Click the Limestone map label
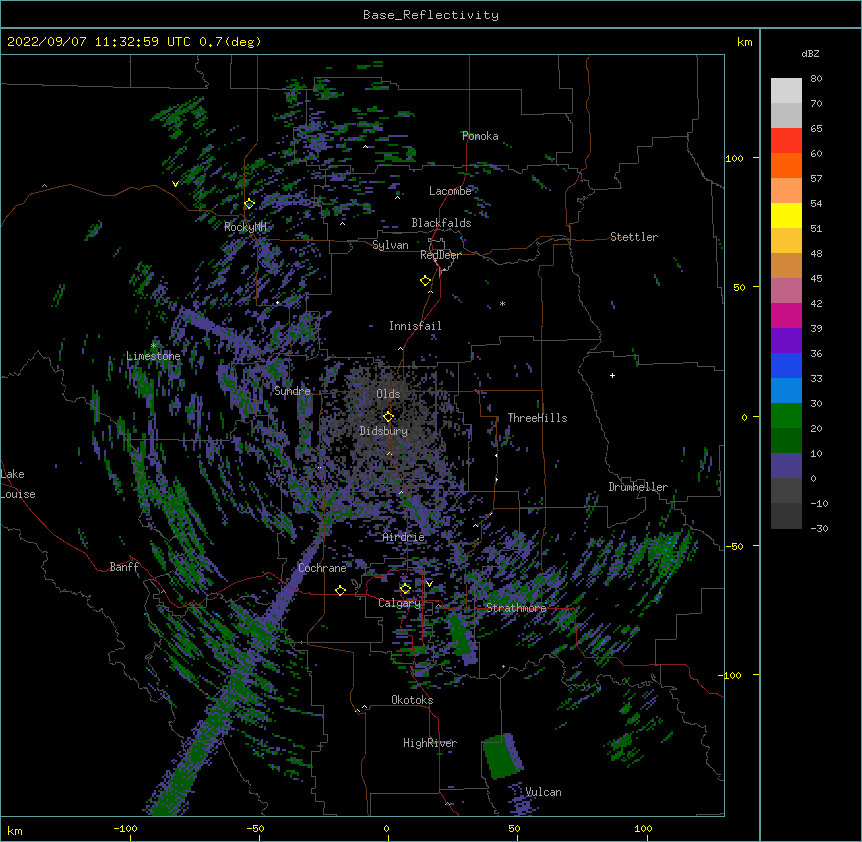Image resolution: width=862 pixels, height=842 pixels. click(x=153, y=357)
